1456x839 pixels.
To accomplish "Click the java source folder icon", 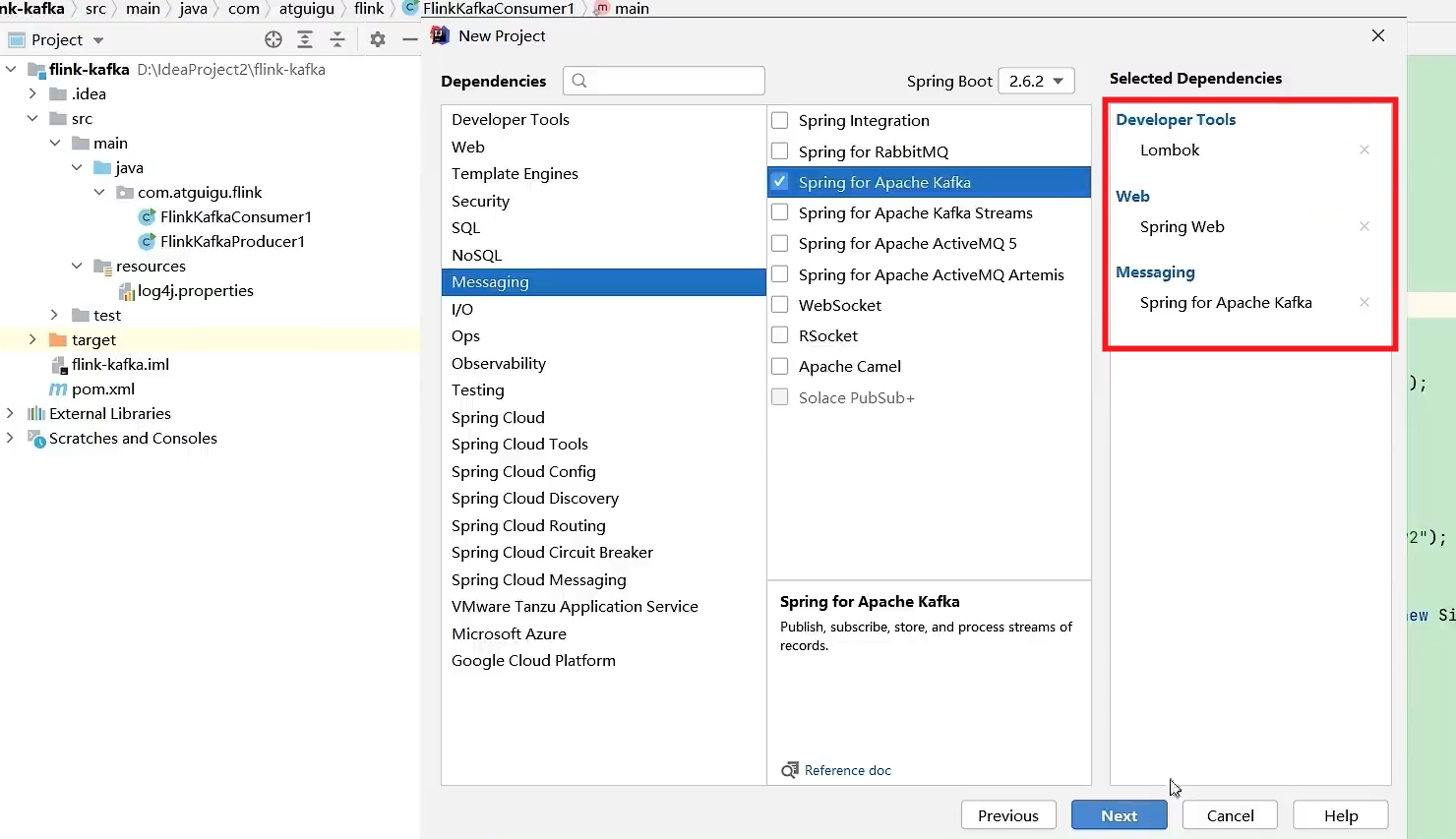I will tap(102, 167).
